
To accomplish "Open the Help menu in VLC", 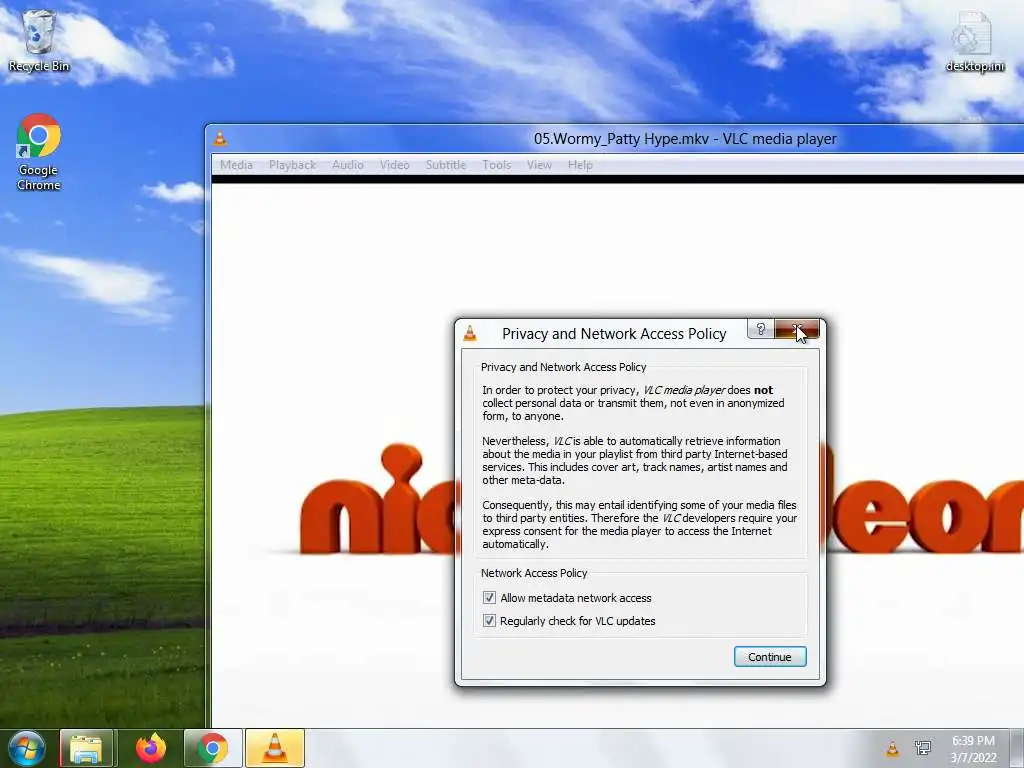I will pyautogui.click(x=580, y=165).
